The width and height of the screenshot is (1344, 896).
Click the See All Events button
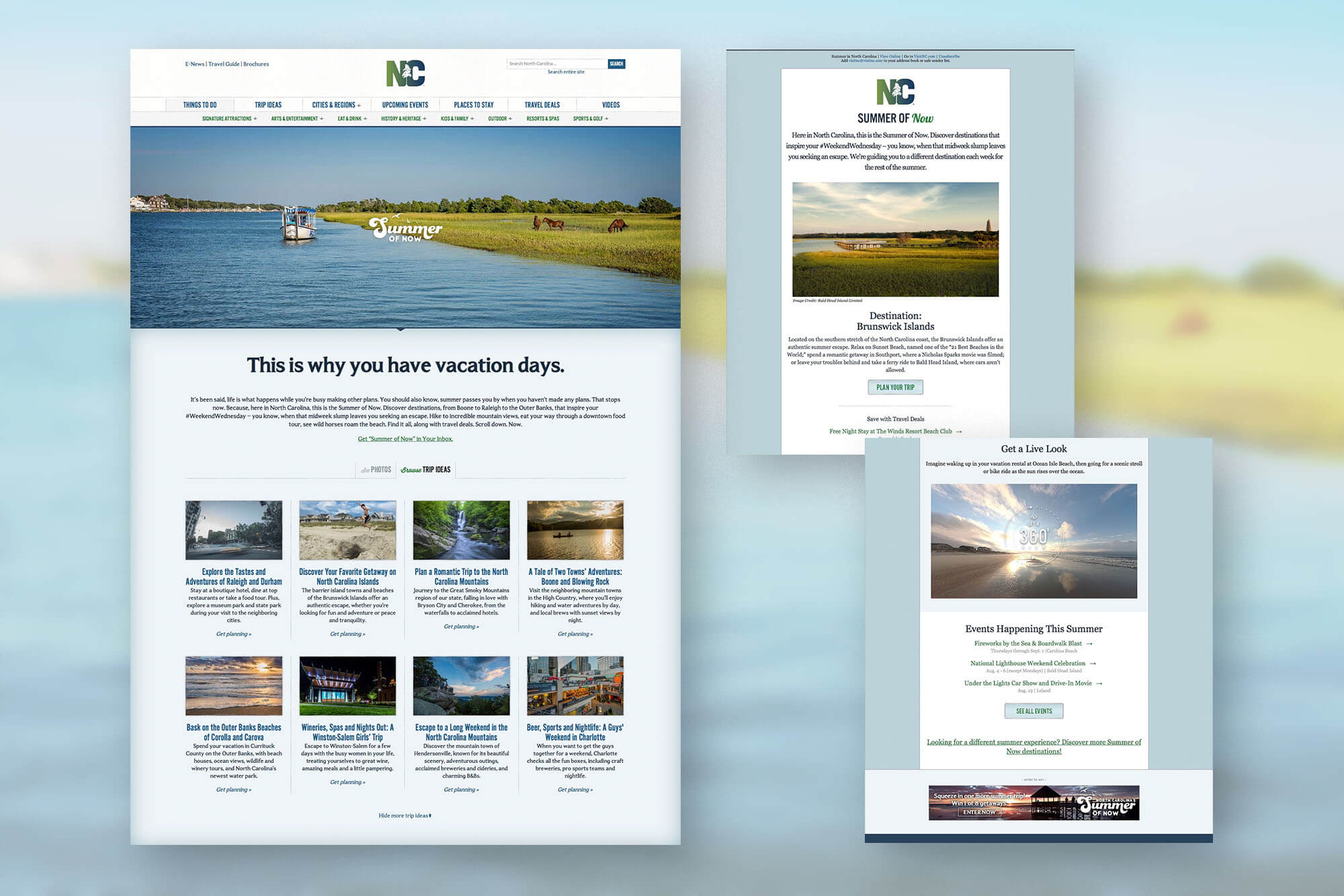(1034, 711)
